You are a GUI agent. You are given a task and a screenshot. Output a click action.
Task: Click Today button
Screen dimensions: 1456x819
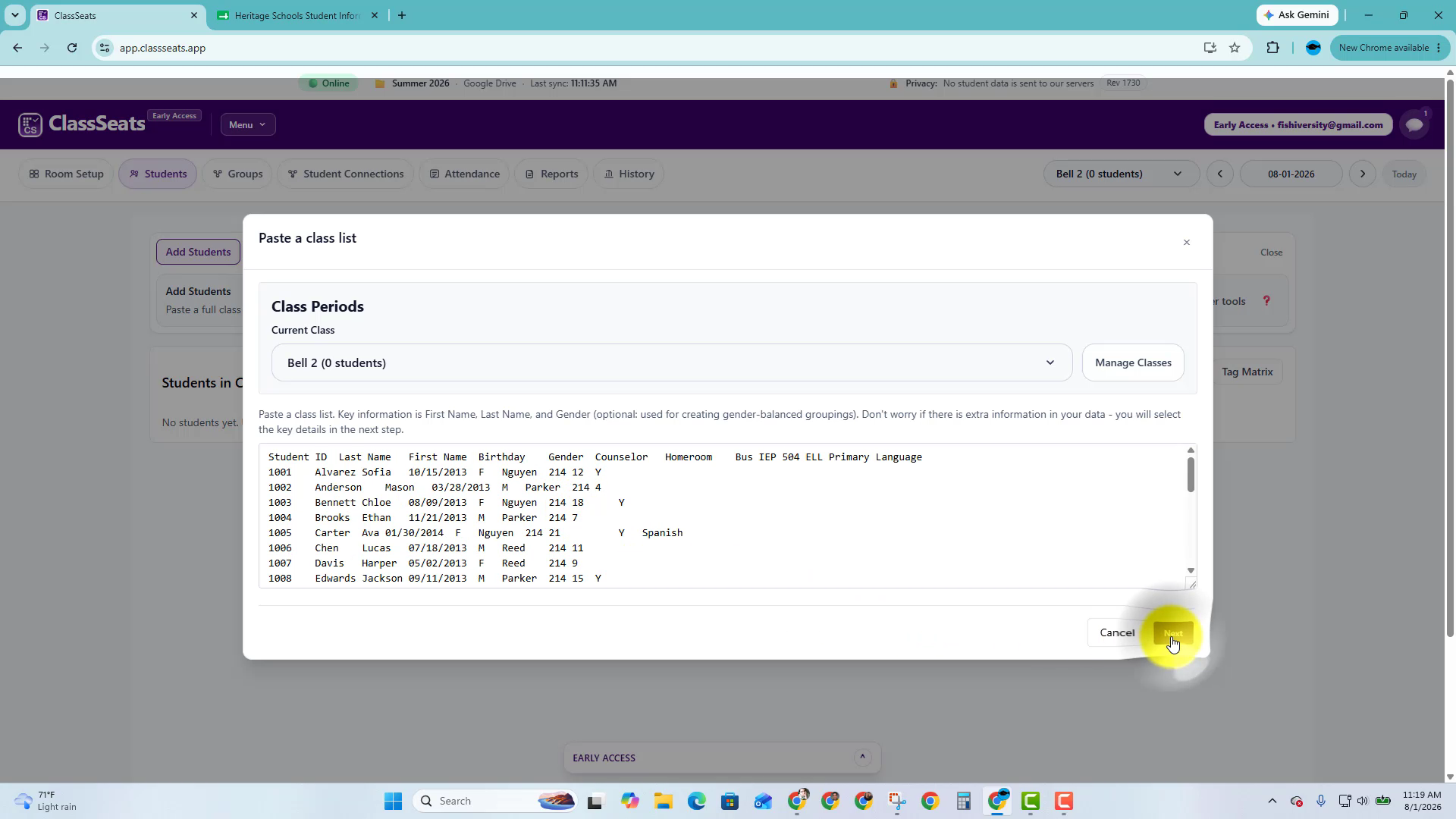[x=1404, y=174]
